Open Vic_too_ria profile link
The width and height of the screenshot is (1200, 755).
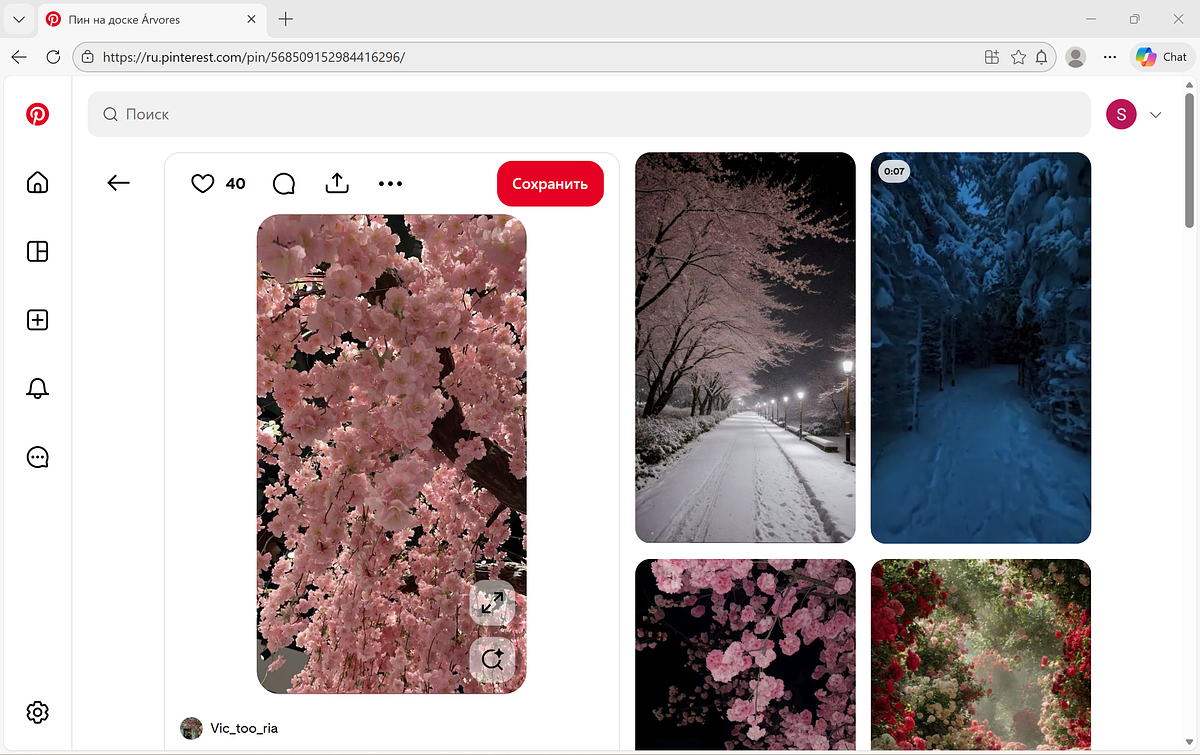244,728
